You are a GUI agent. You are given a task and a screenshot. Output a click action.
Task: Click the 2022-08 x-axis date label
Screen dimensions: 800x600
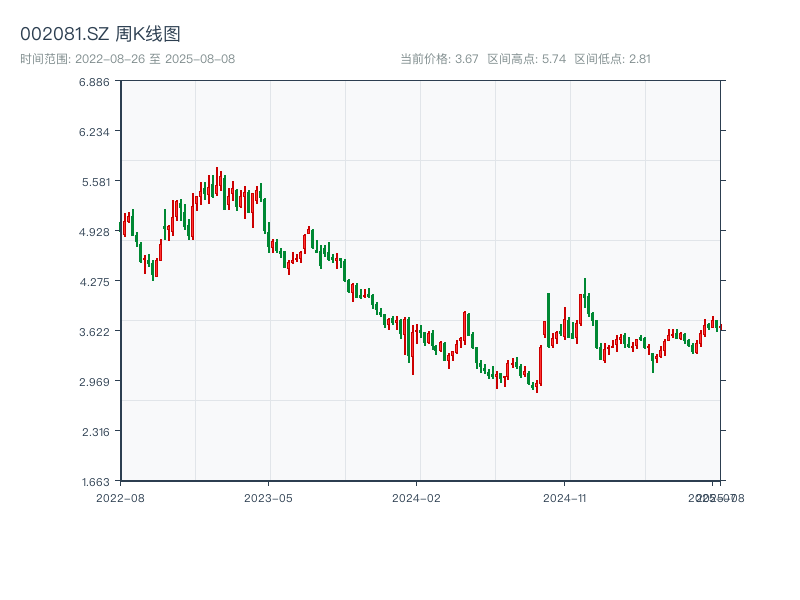[x=120, y=497]
